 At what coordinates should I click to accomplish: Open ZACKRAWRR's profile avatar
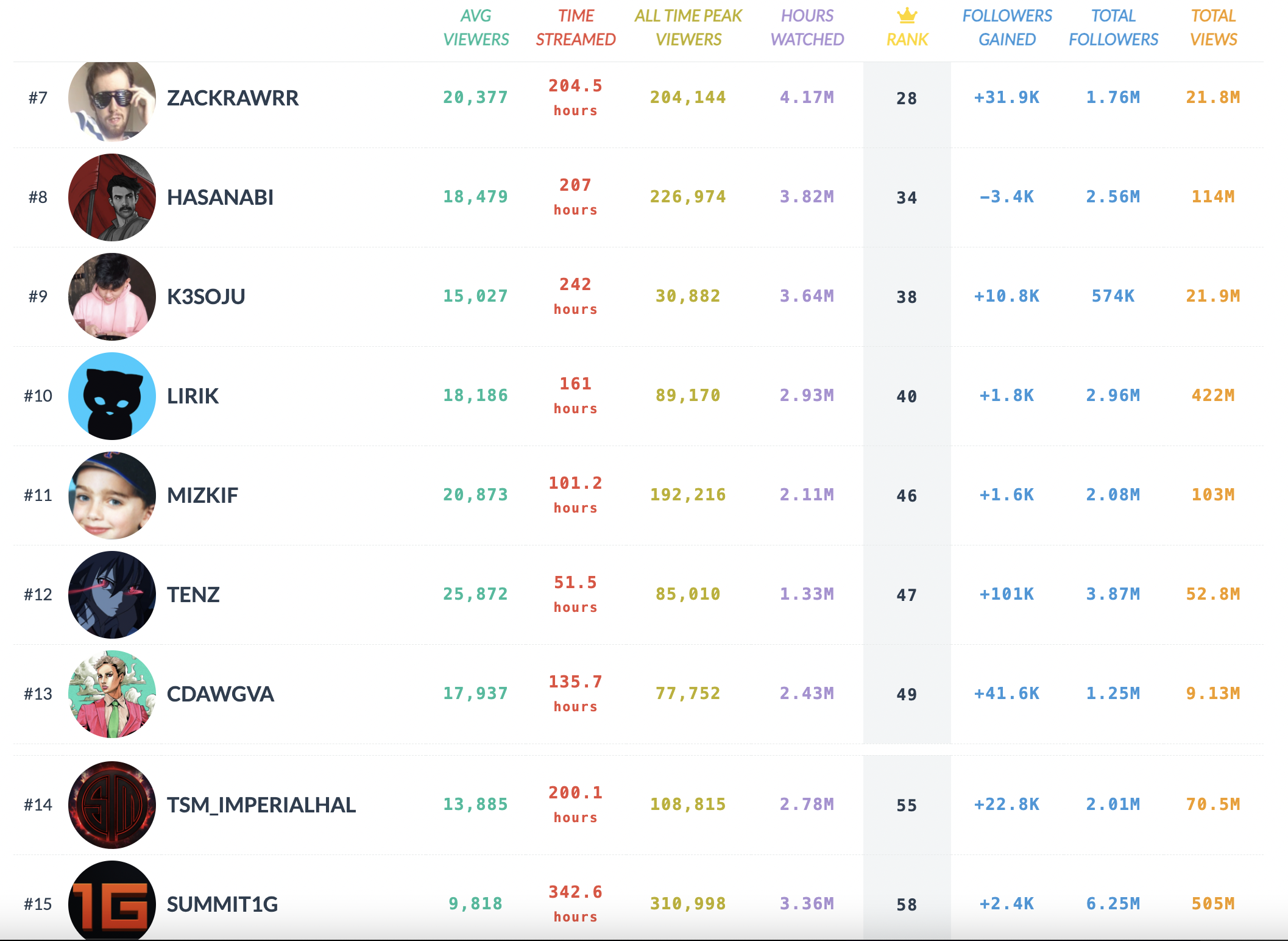coord(112,99)
